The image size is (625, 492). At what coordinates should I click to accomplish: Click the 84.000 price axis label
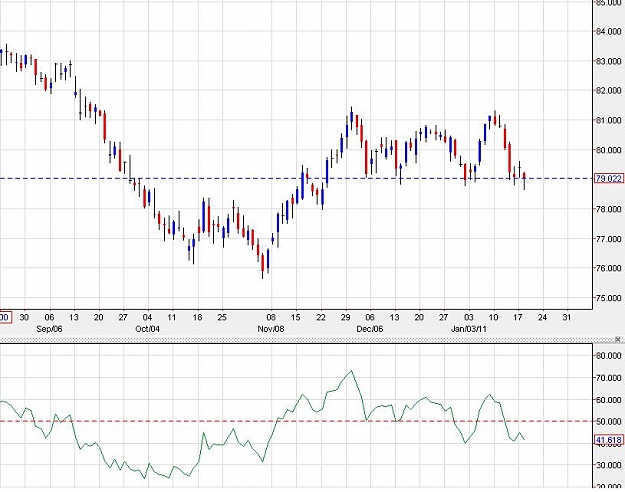(x=609, y=31)
